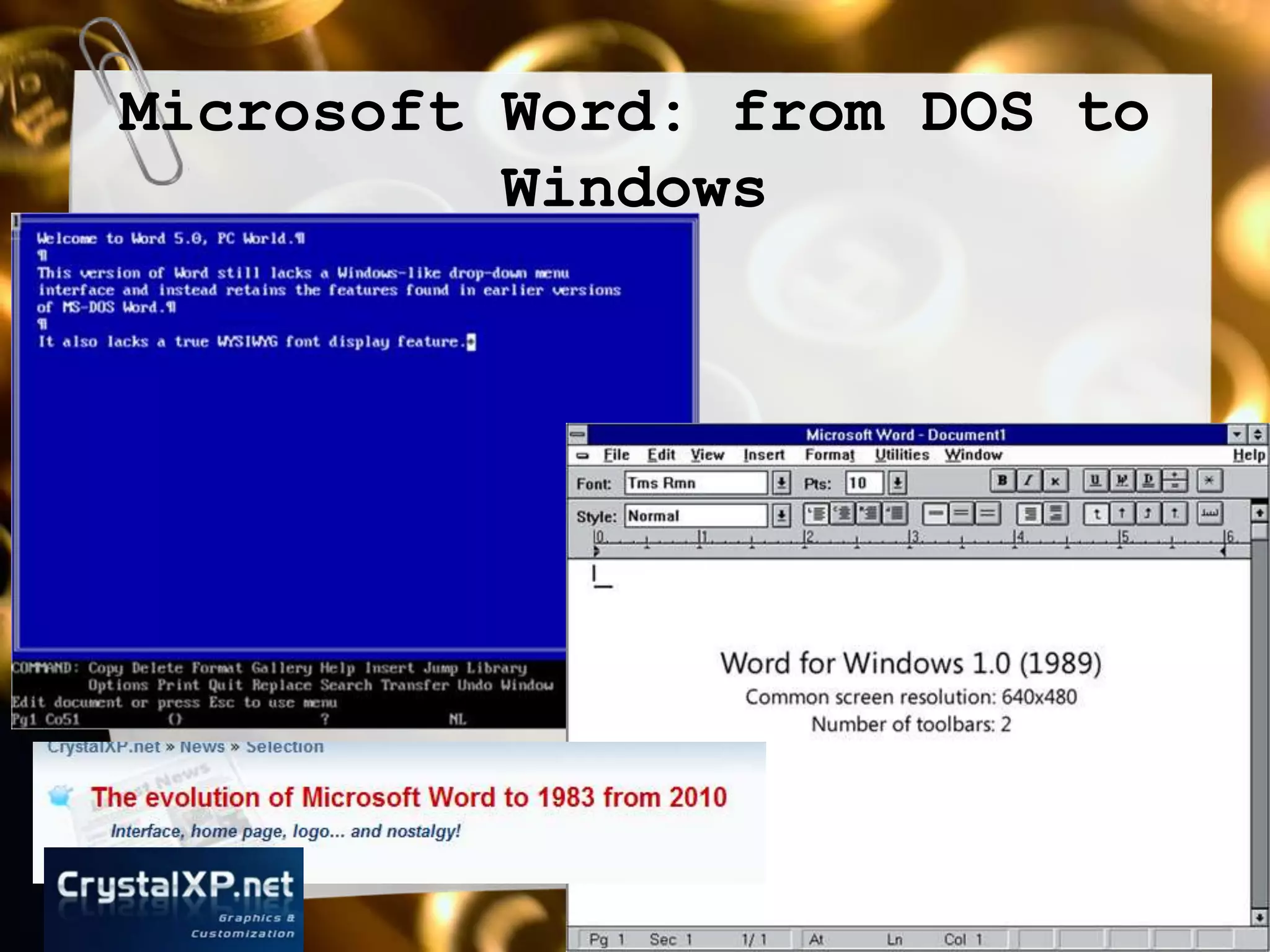
Task: Choose Quit in the DOS Word command menu
Action: coord(225,685)
